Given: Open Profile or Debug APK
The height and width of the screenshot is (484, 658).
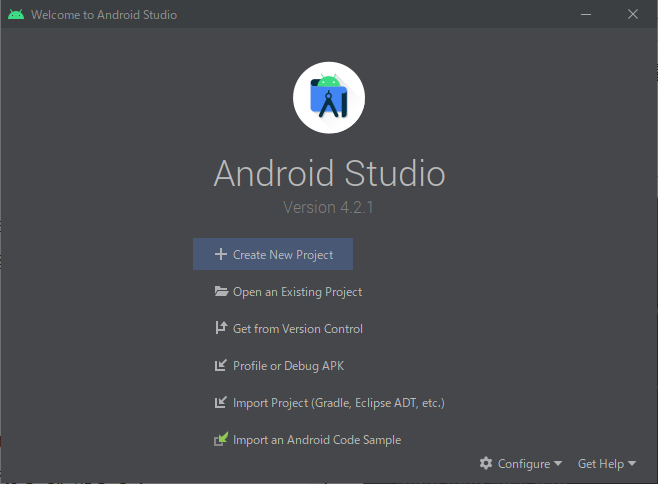Looking at the screenshot, I should [x=279, y=366].
